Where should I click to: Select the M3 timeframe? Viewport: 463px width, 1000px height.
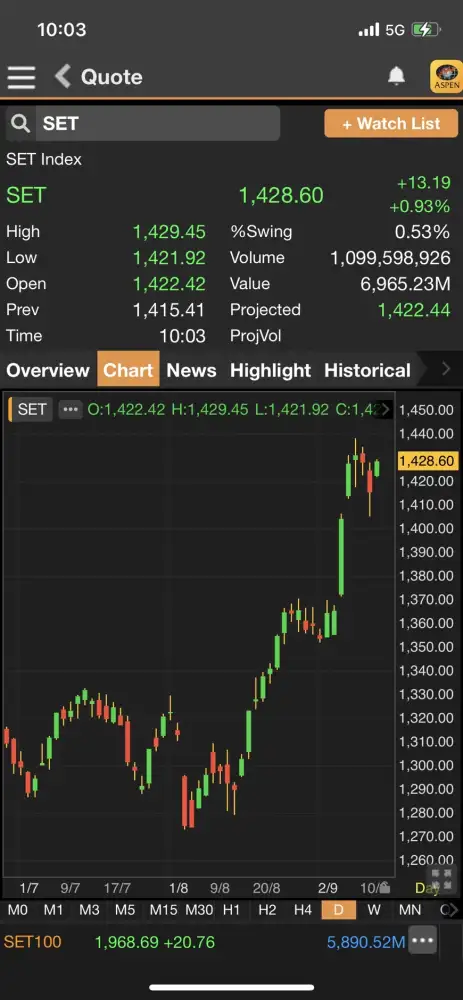tap(89, 910)
